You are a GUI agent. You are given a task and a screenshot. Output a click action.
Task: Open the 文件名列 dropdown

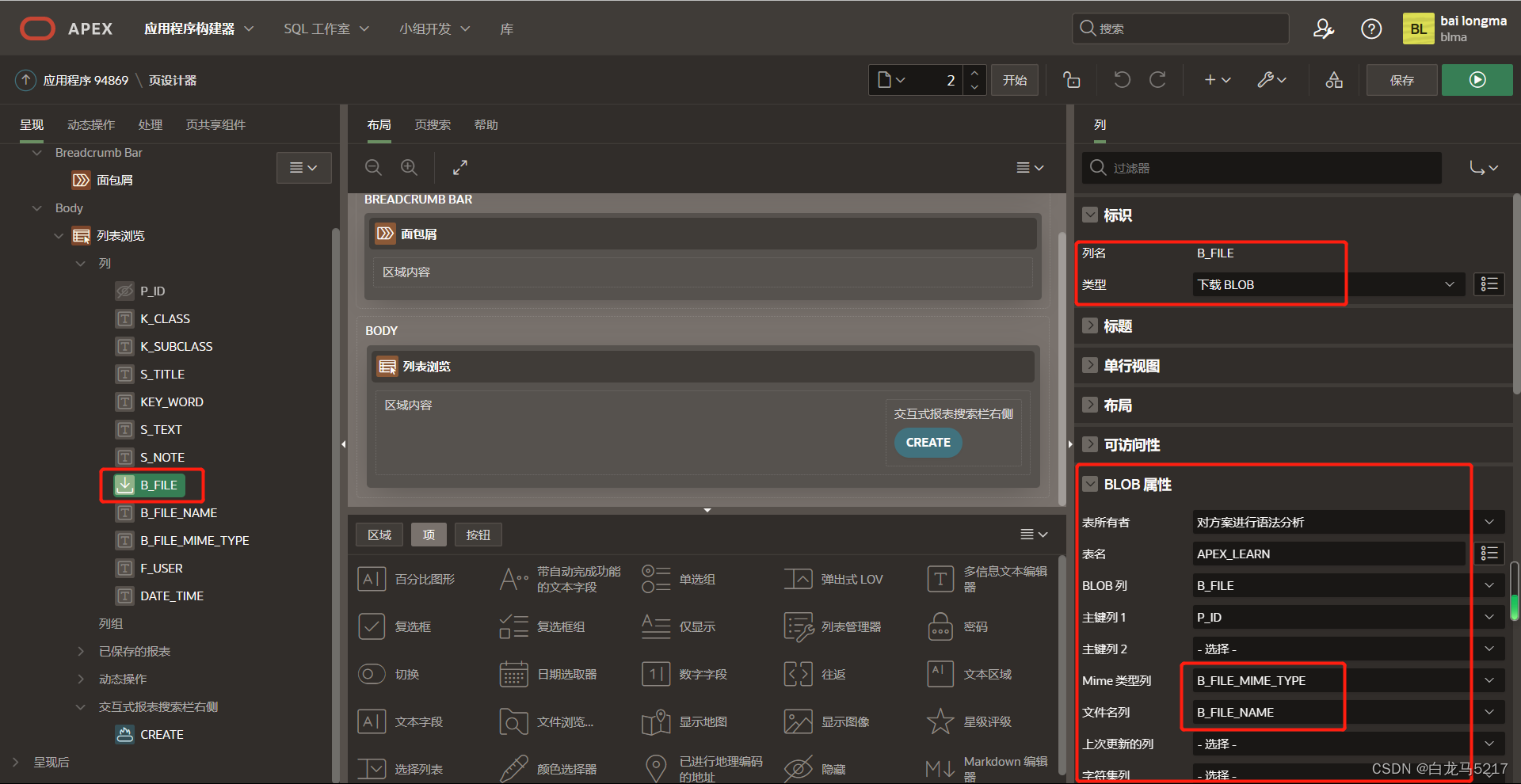tap(1348, 712)
